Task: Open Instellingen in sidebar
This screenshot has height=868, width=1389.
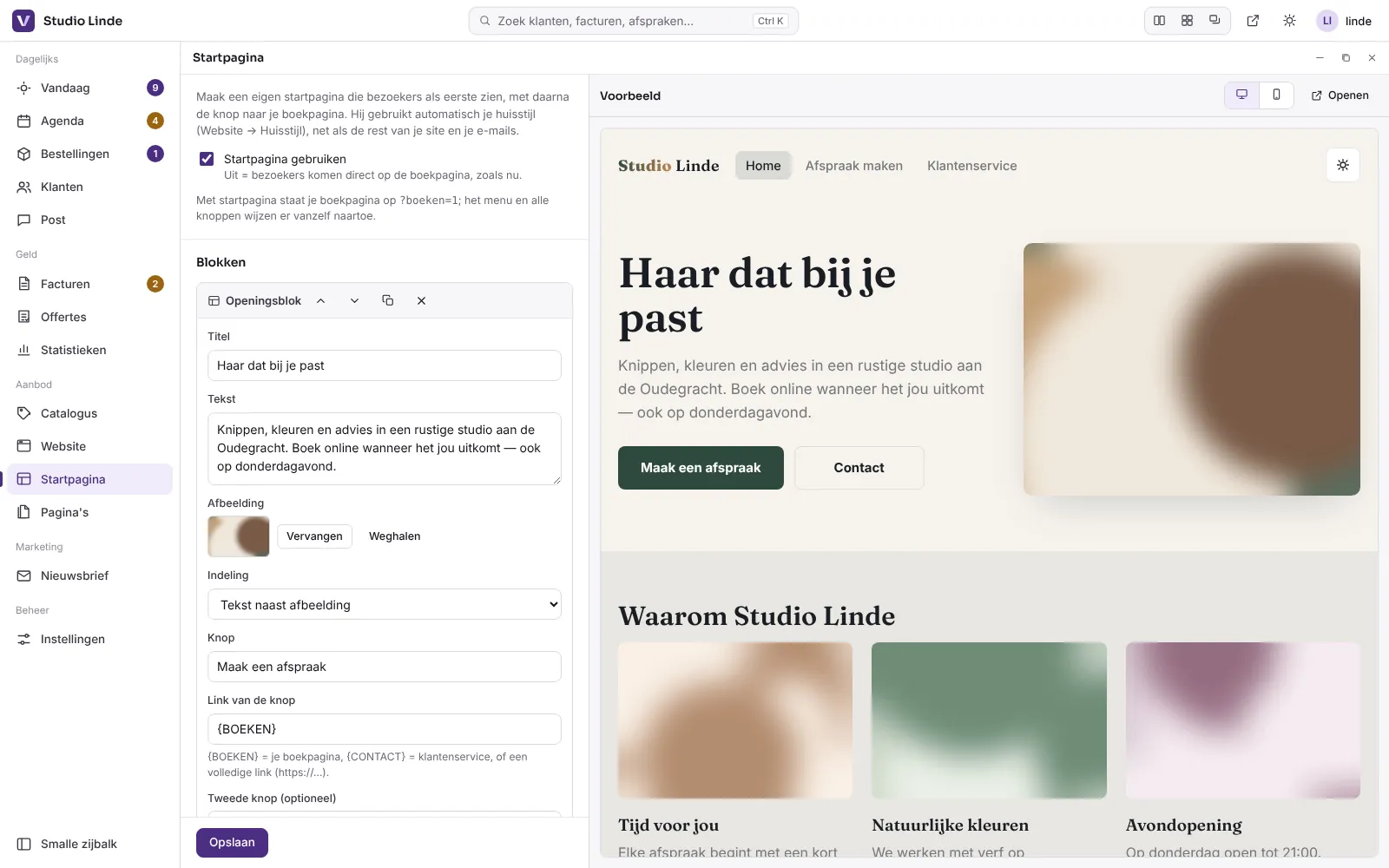Action: tap(89, 639)
